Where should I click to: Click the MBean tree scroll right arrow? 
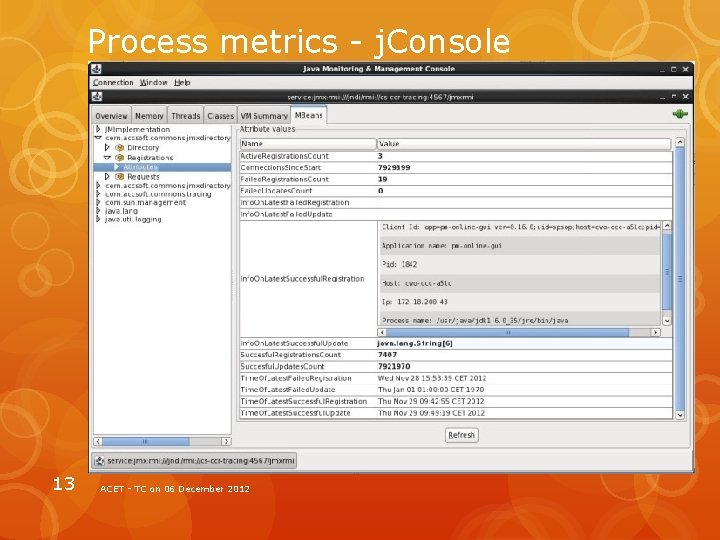226,441
